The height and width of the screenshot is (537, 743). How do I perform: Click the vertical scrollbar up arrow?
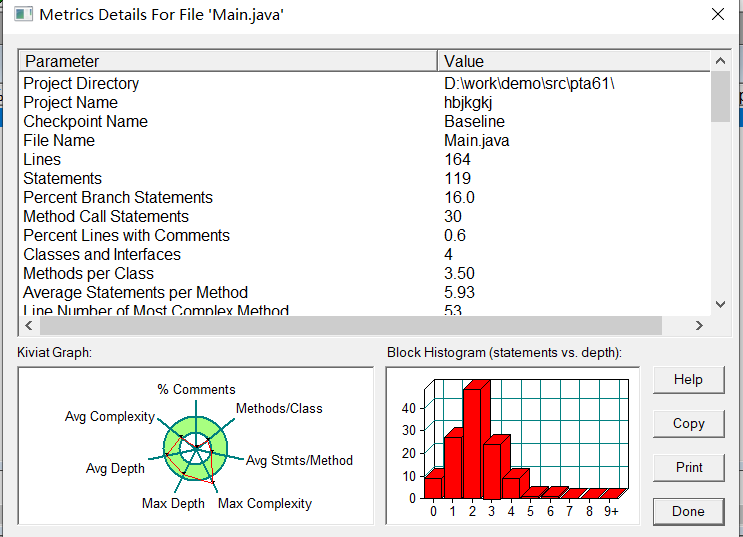coord(720,61)
